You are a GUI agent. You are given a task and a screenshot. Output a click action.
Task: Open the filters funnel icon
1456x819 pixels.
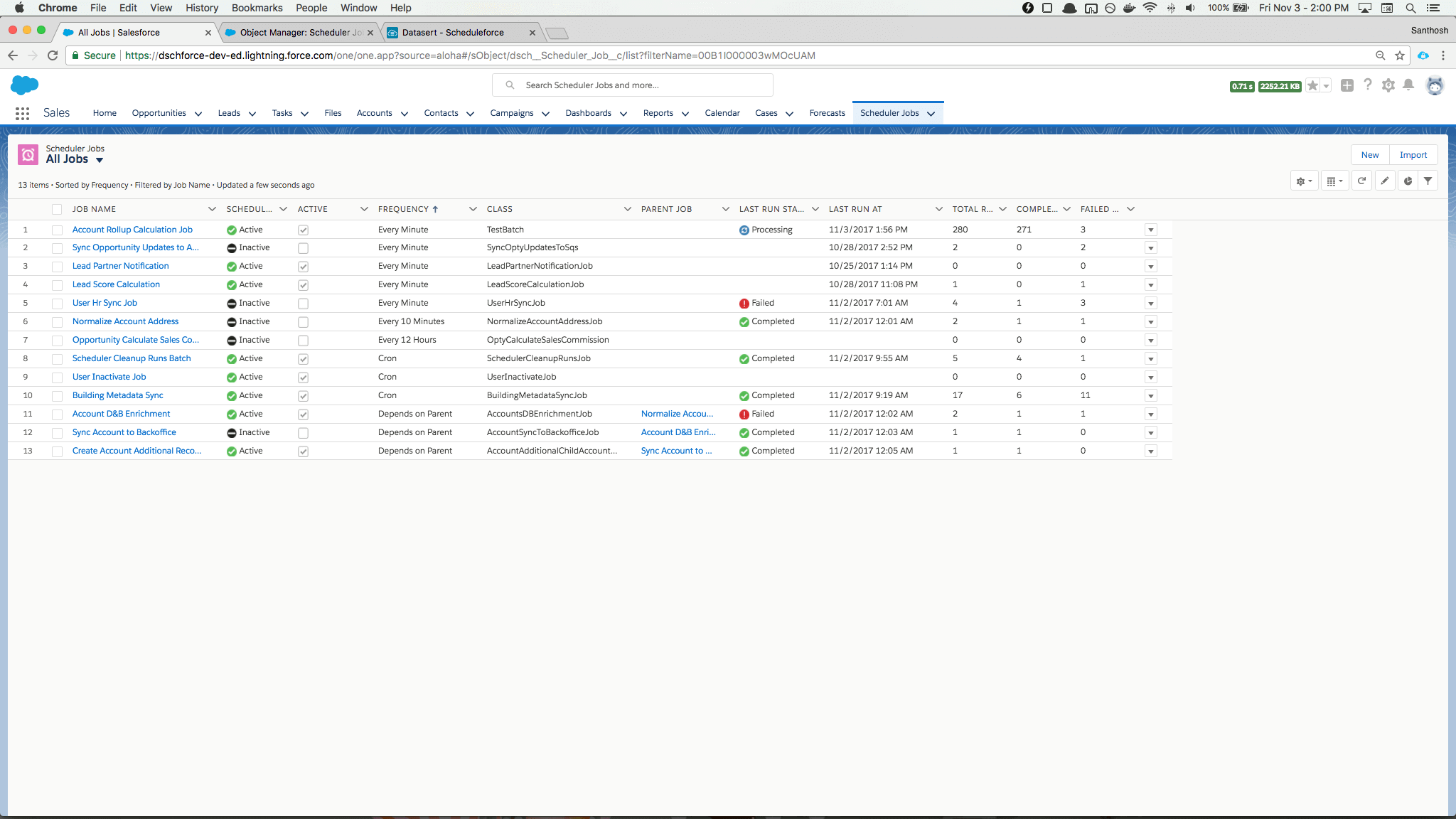tap(1428, 181)
